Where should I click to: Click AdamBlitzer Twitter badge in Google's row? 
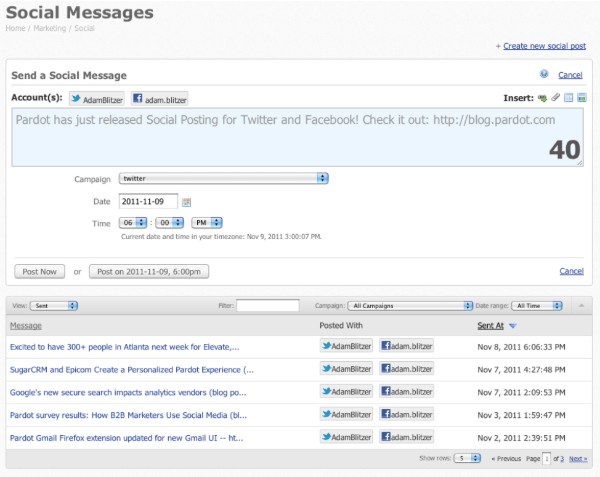(346, 391)
